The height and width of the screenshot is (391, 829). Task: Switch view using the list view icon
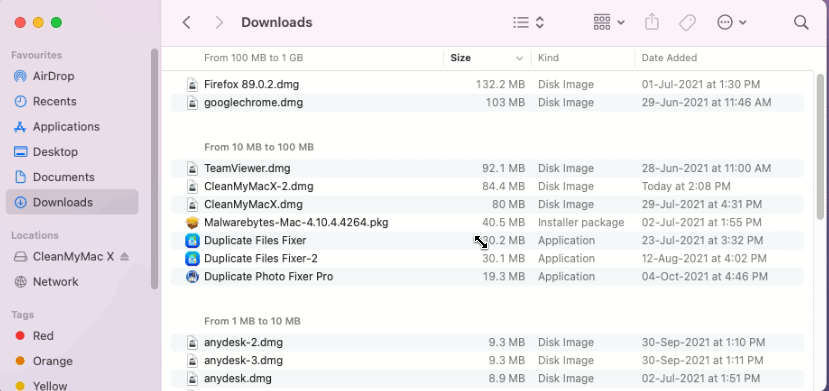tap(521, 22)
